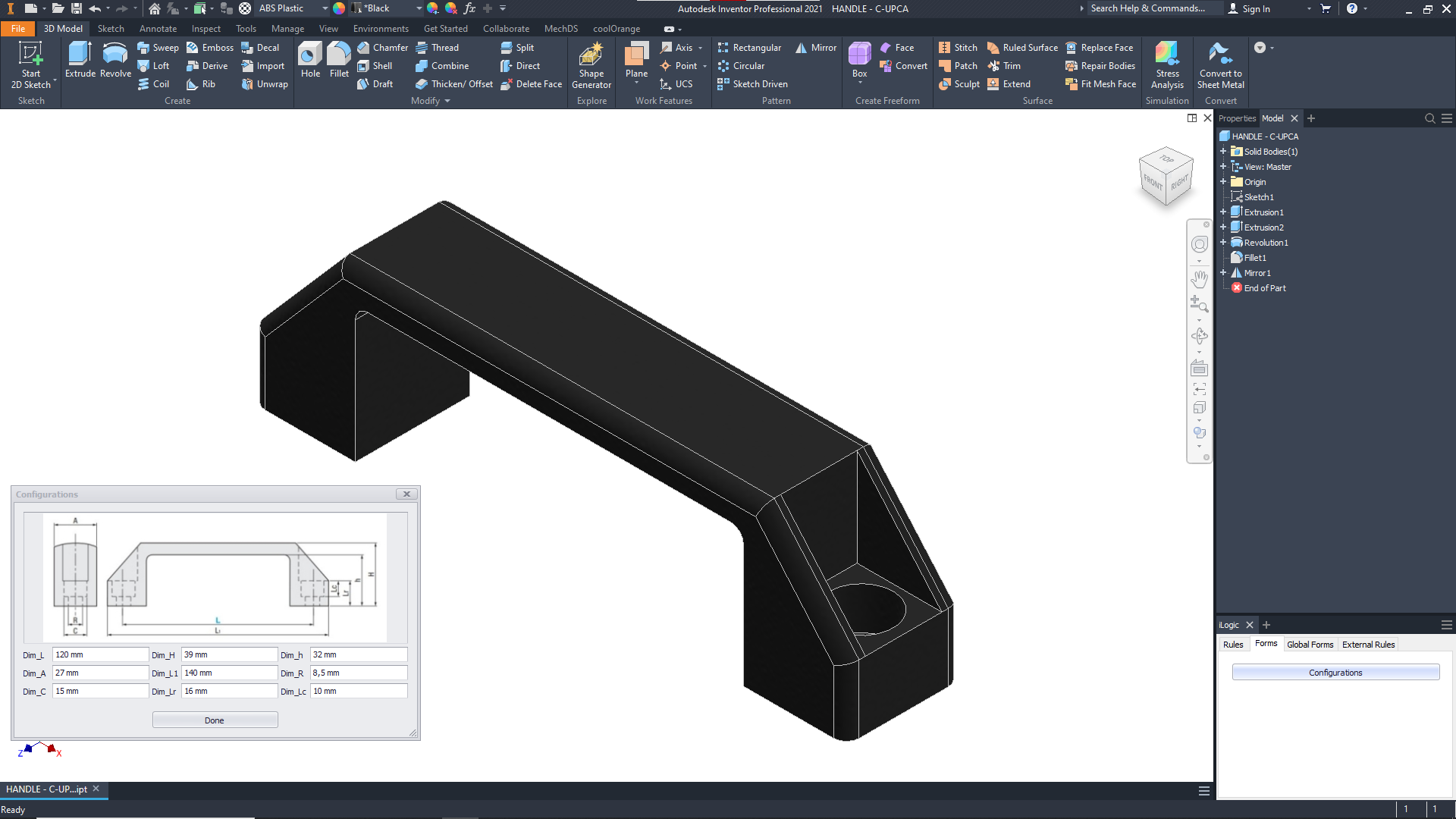Select the Revolve tool

pos(115,60)
